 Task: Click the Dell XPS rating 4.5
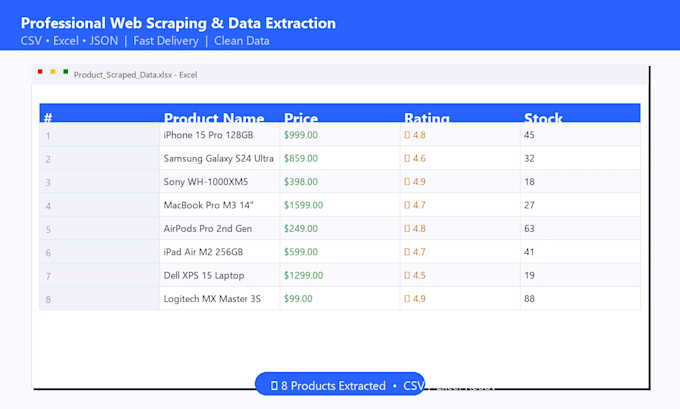coord(415,275)
